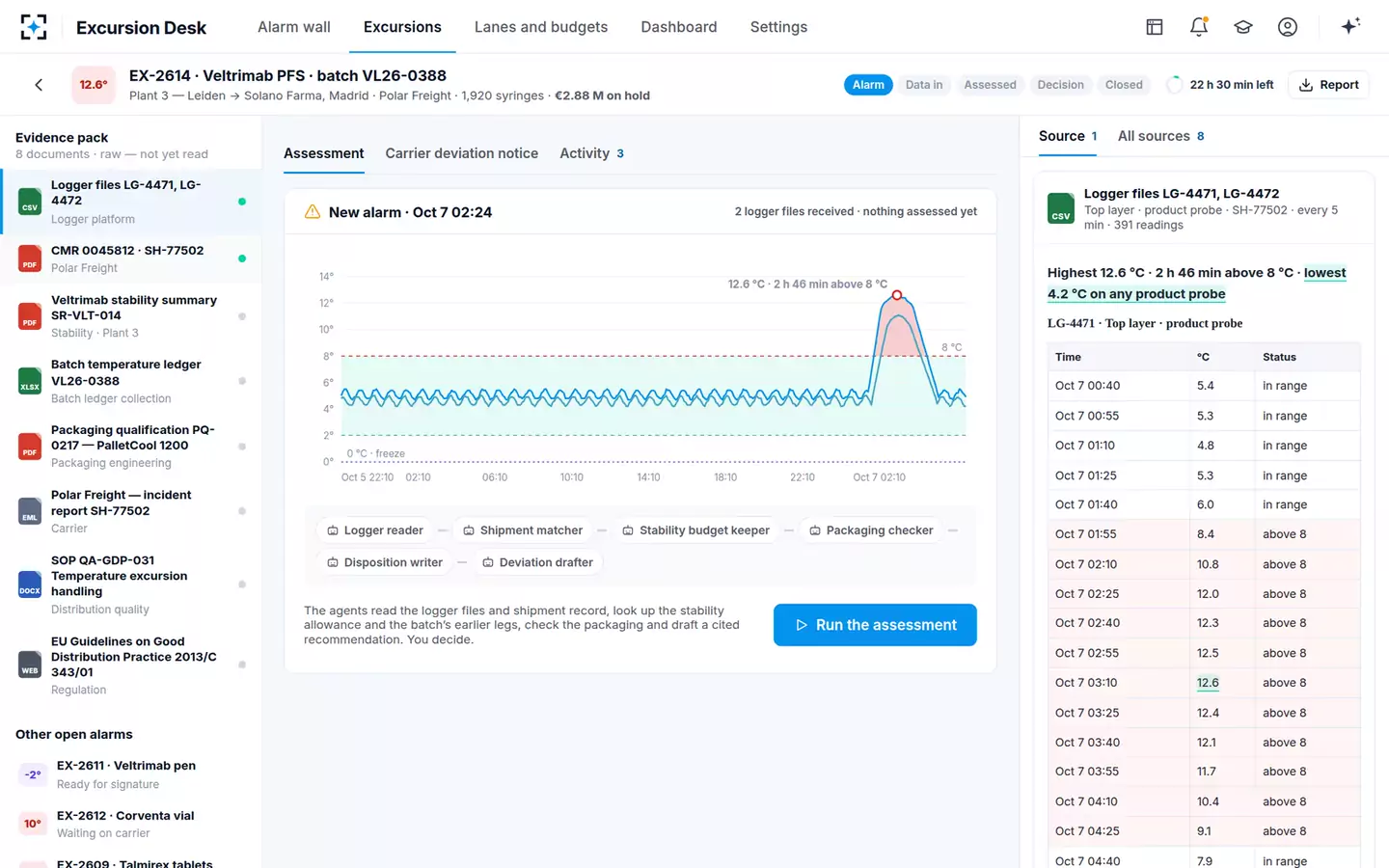Click the 12.6° temperature badge
This screenshot has height=868, width=1389.
pyautogui.click(x=94, y=85)
